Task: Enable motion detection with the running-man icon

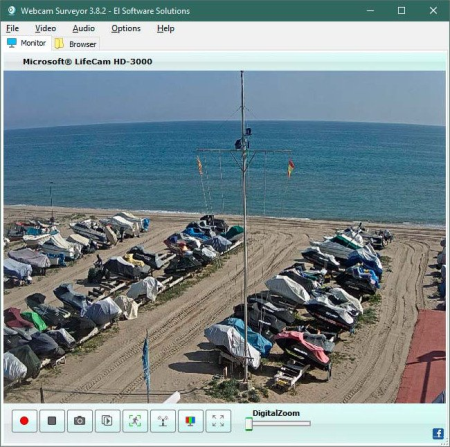Action: tap(135, 421)
